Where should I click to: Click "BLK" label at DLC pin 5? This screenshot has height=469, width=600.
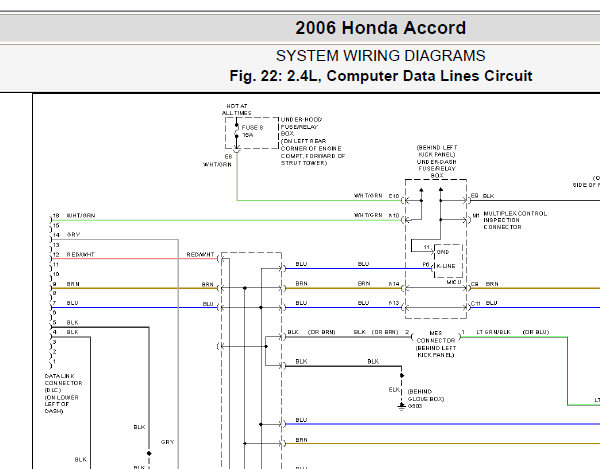[x=72, y=322]
